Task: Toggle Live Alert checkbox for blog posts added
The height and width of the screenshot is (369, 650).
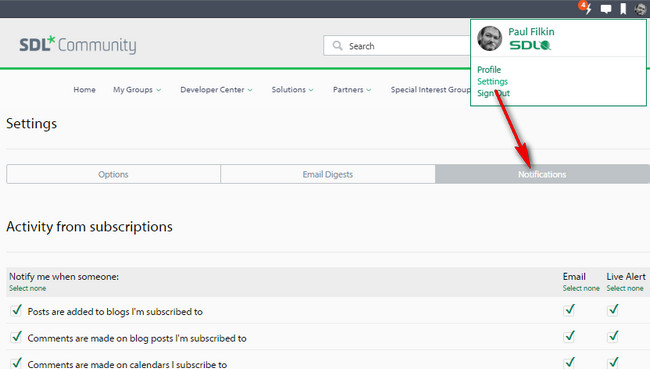Action: 613,310
